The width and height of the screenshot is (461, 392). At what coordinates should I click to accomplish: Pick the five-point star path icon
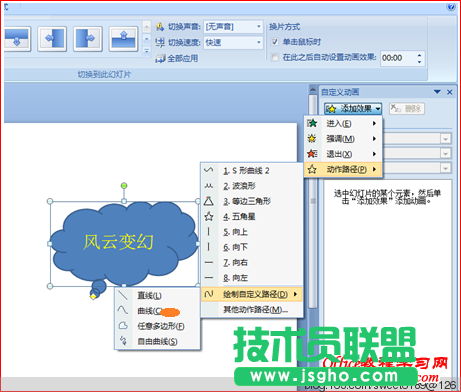tap(209, 216)
